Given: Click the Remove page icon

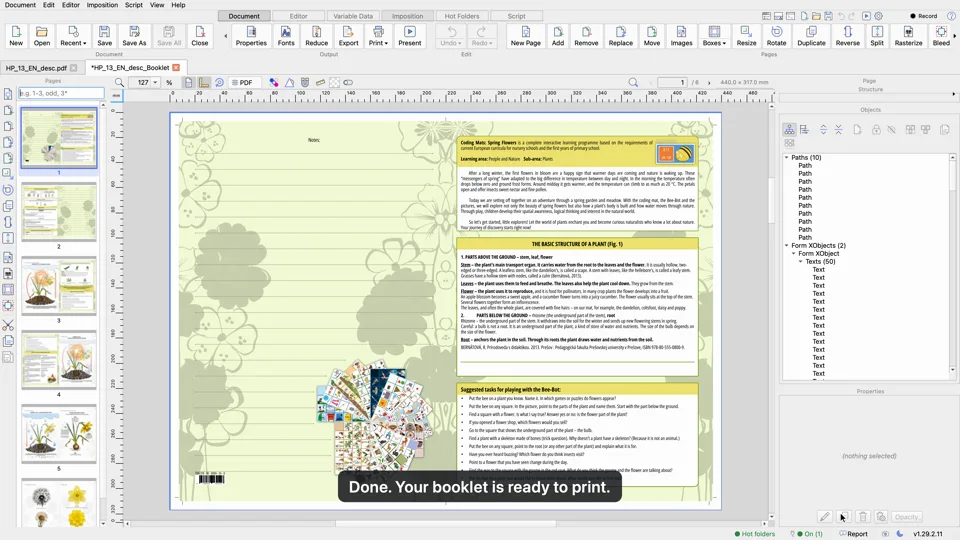Looking at the screenshot, I should (586, 36).
